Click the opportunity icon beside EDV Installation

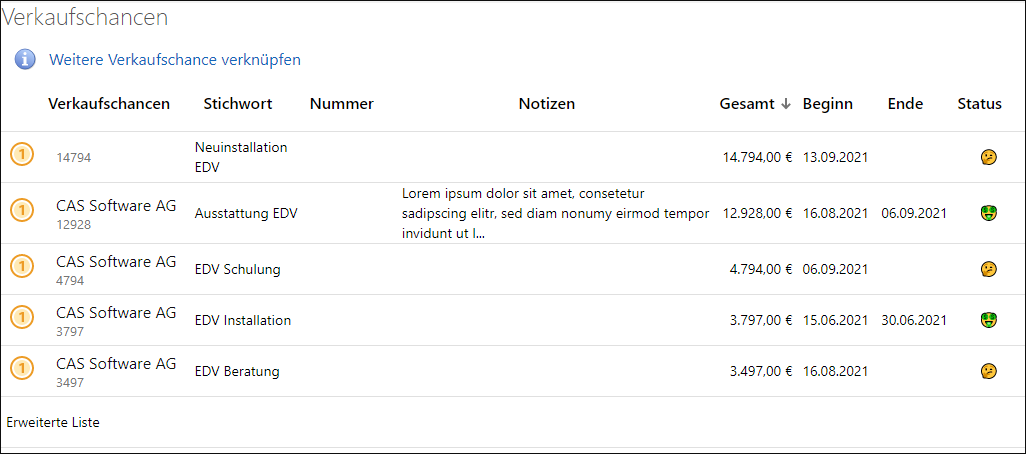point(22,318)
